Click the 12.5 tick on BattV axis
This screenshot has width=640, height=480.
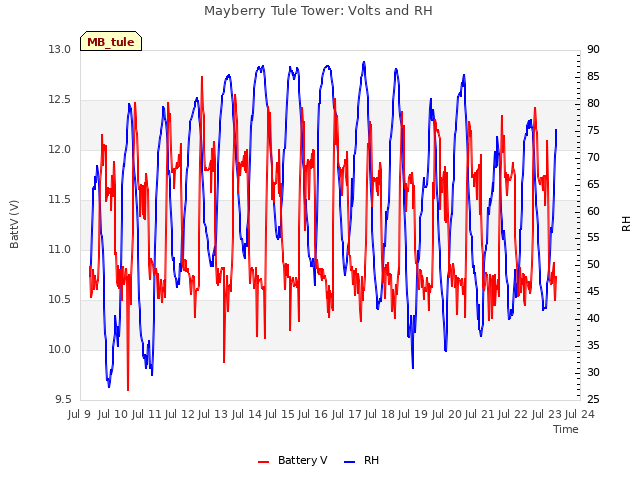coord(60,100)
